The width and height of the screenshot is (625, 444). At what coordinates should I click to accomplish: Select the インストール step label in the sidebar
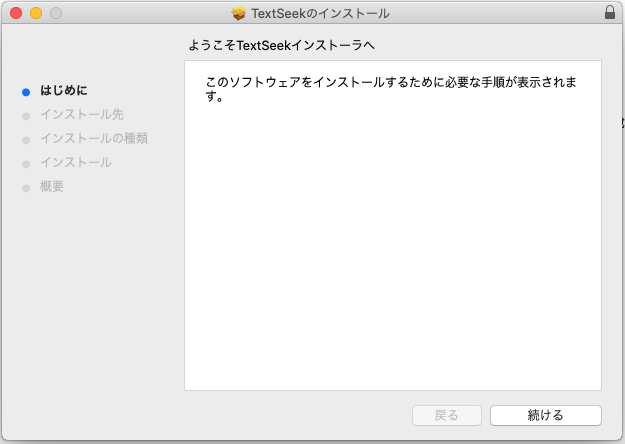click(76, 162)
